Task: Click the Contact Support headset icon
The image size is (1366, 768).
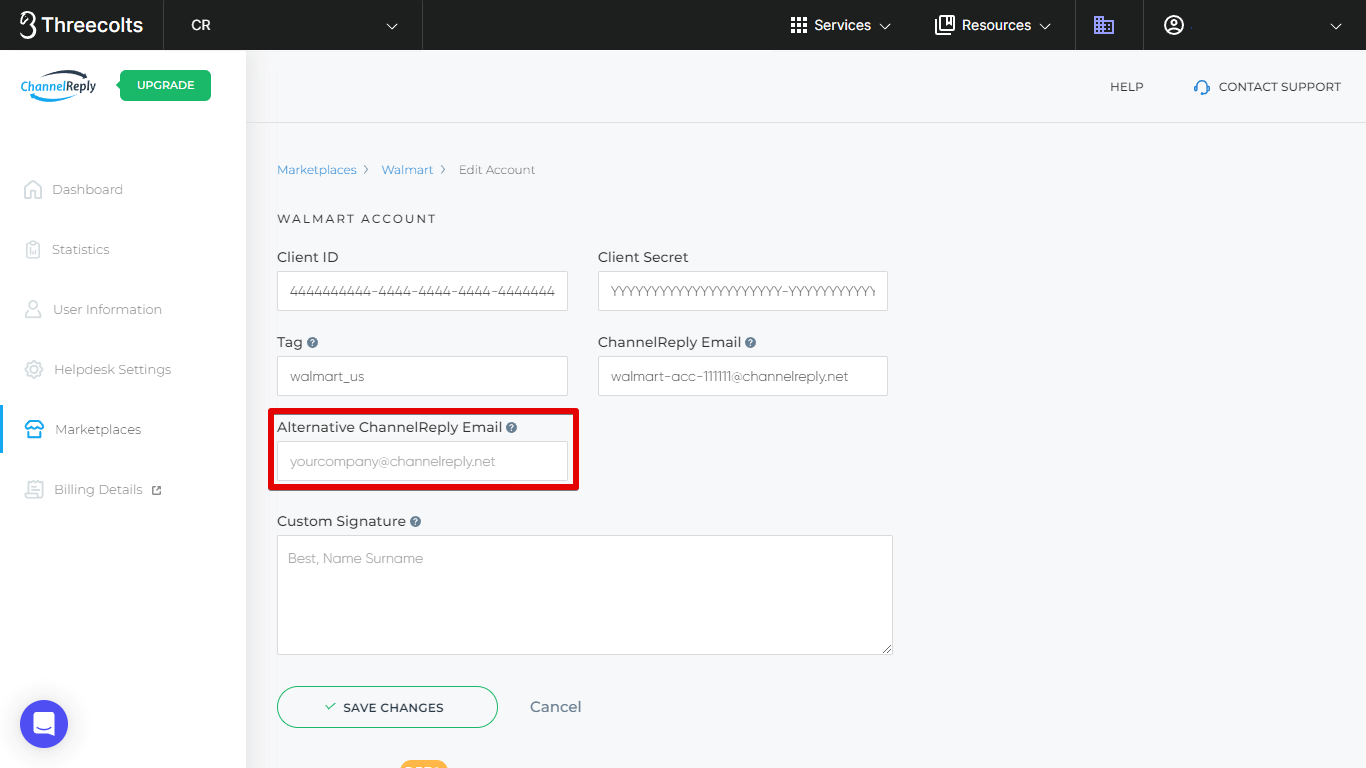Action: pos(1202,87)
